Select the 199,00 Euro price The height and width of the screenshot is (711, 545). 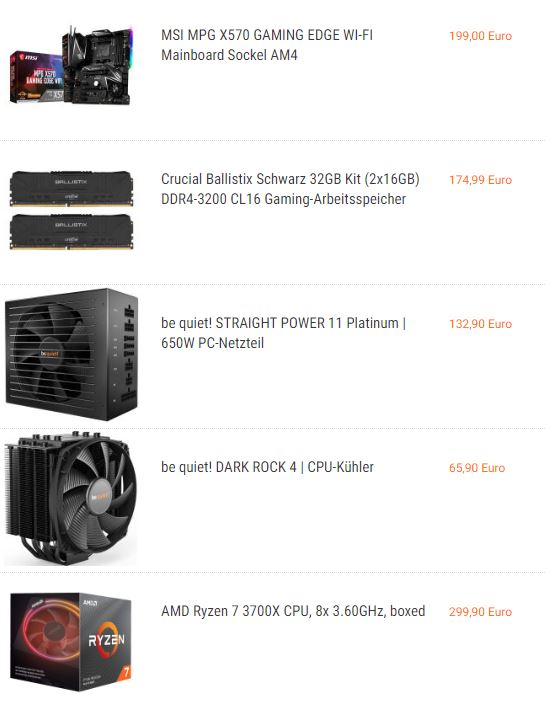(x=480, y=36)
